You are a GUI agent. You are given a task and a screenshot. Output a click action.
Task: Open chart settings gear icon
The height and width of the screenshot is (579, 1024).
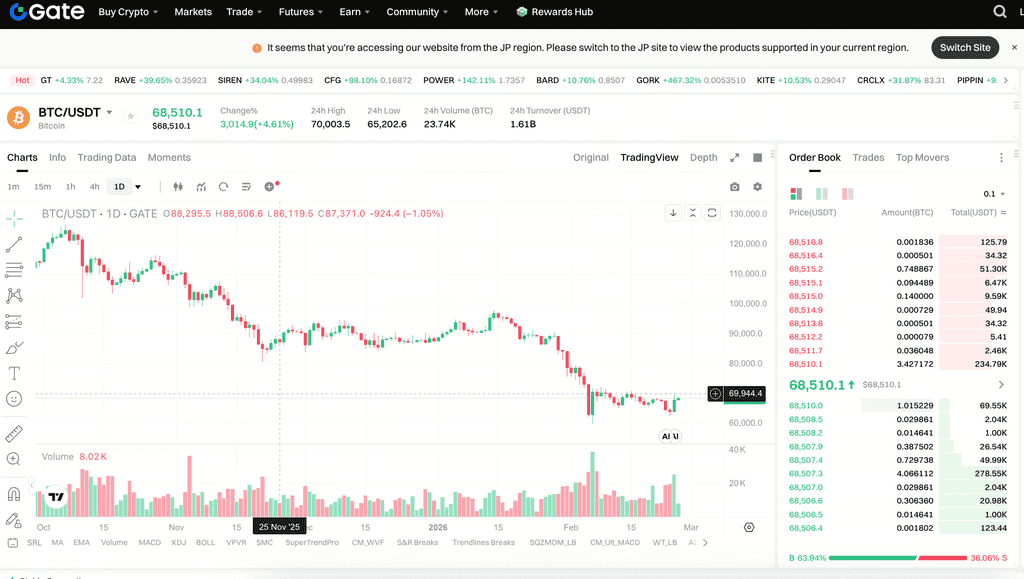[758, 187]
